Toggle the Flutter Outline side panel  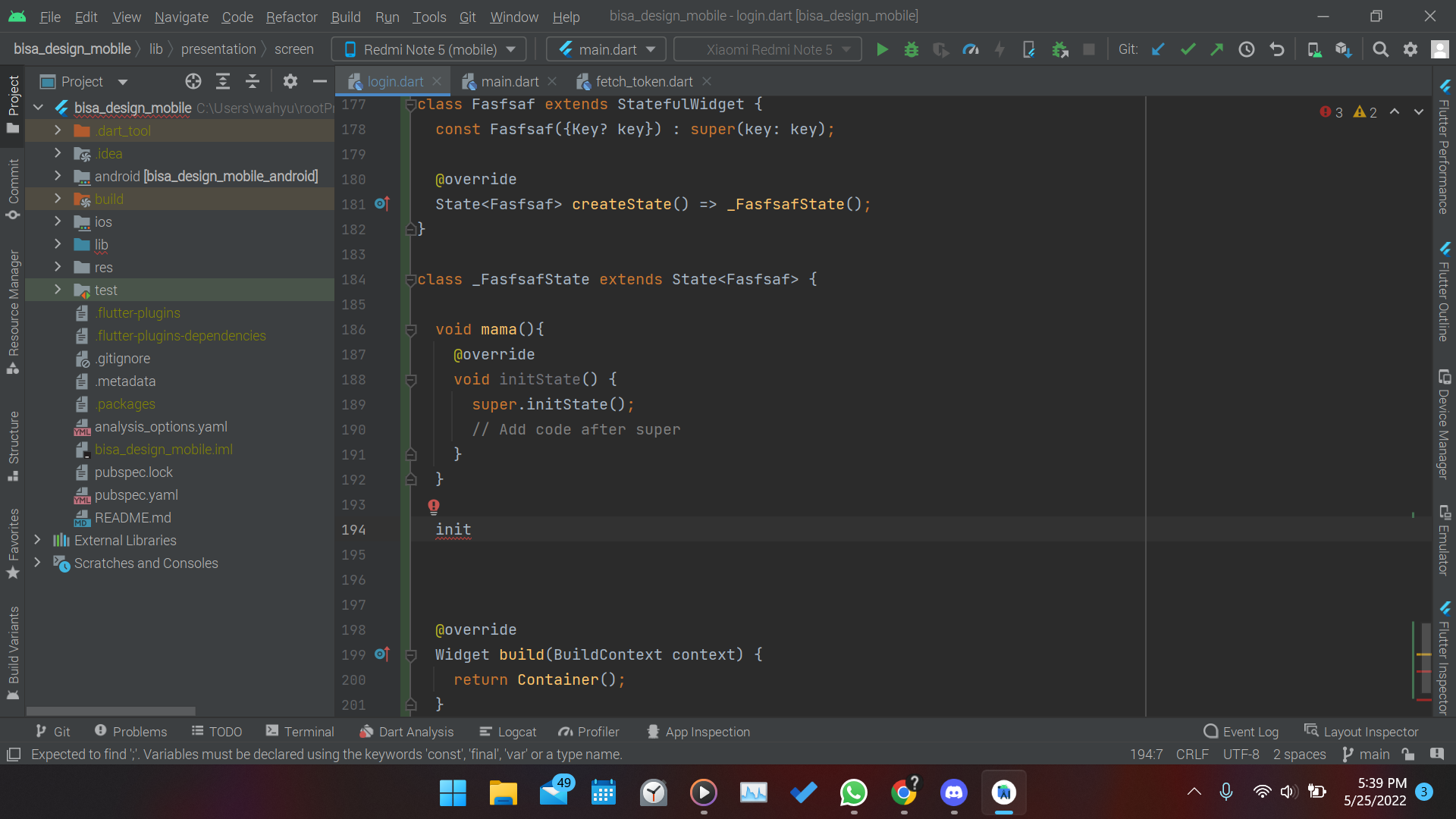click(x=1444, y=292)
